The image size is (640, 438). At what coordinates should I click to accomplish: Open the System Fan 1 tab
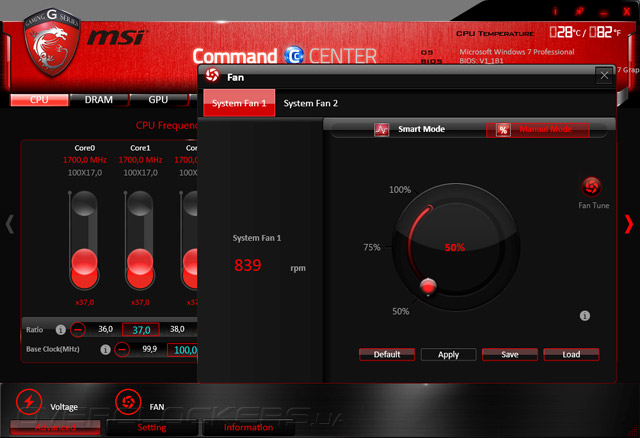239,103
